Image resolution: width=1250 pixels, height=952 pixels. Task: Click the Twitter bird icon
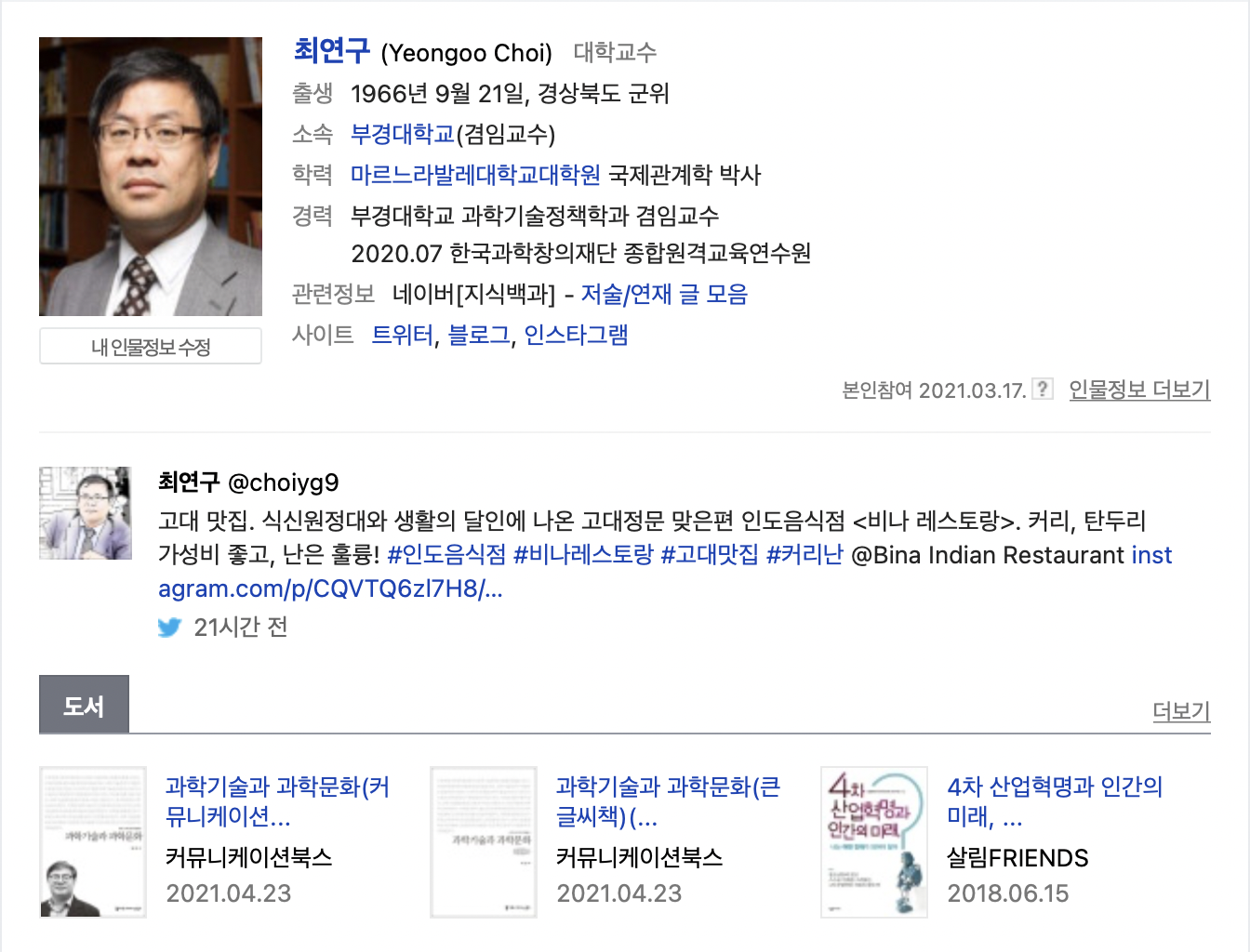click(x=169, y=628)
